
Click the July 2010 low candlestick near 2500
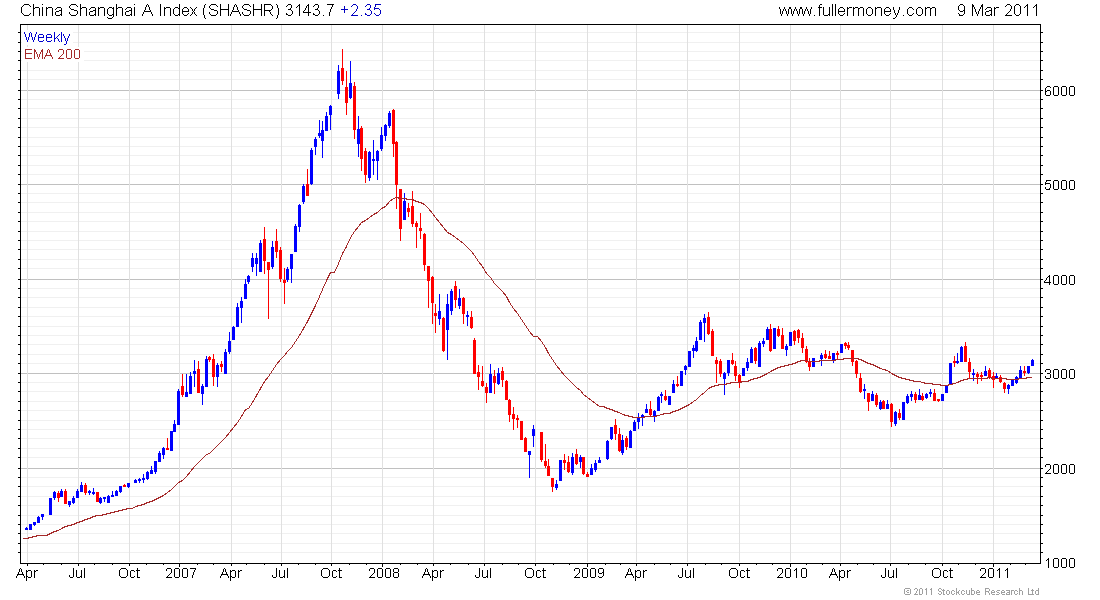pos(892,413)
